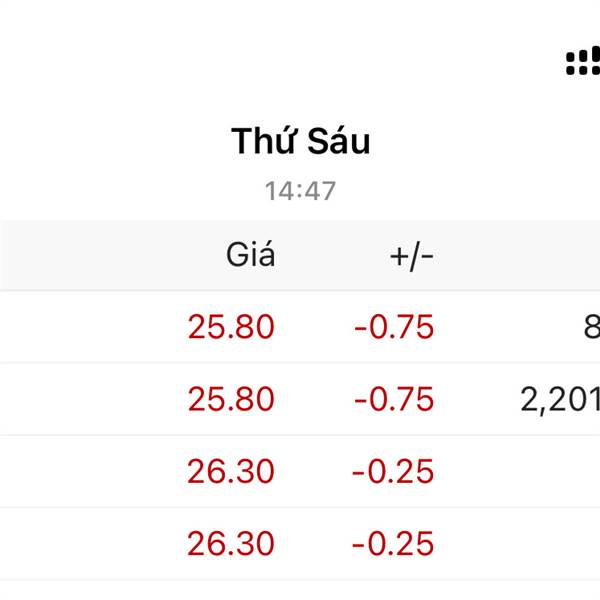Screen dimensions: 600x600
Task: Tap the Thứ Sáu title heading
Action: [x=300, y=141]
